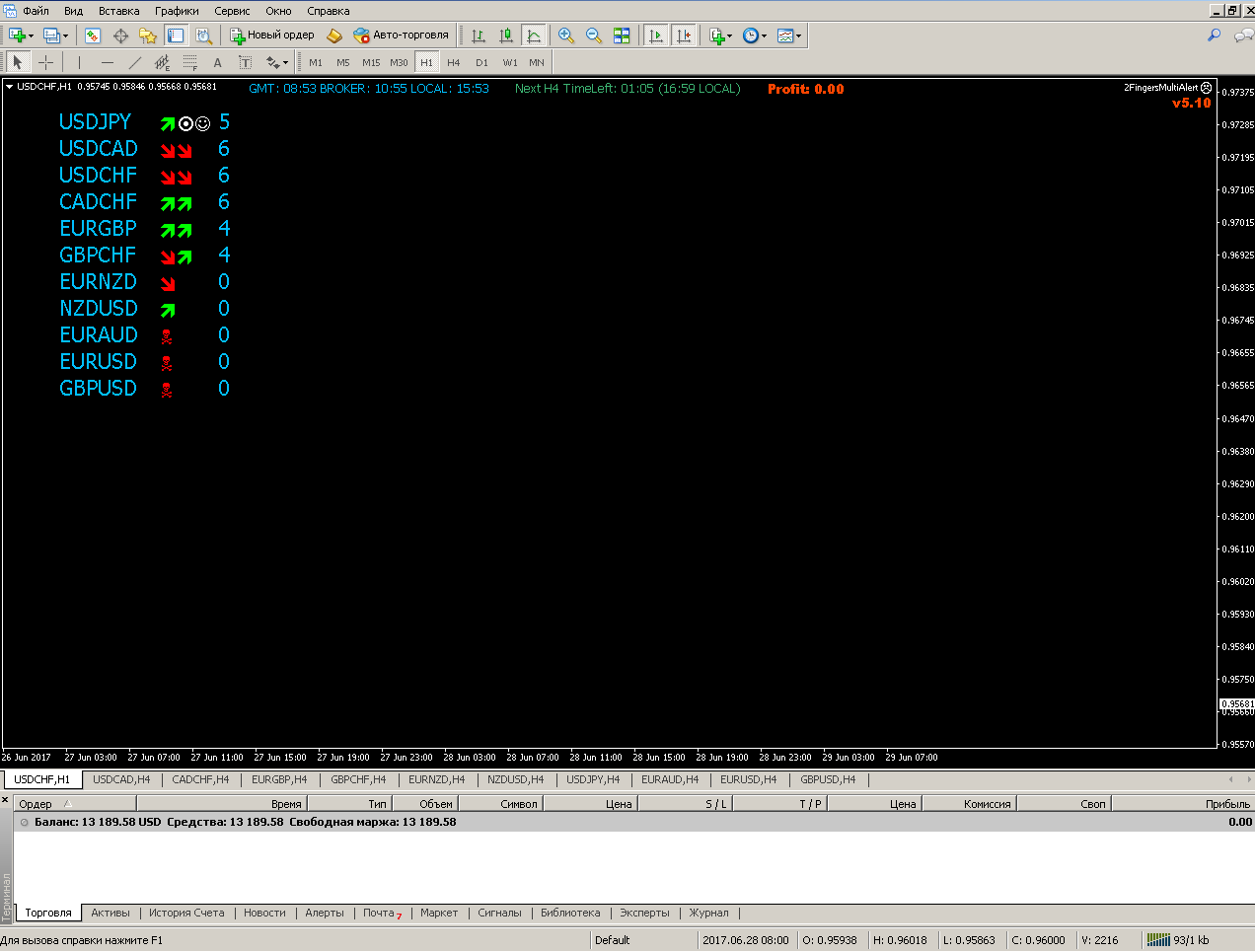Close the Terminal panel
The image size is (1255, 952).
[6, 799]
